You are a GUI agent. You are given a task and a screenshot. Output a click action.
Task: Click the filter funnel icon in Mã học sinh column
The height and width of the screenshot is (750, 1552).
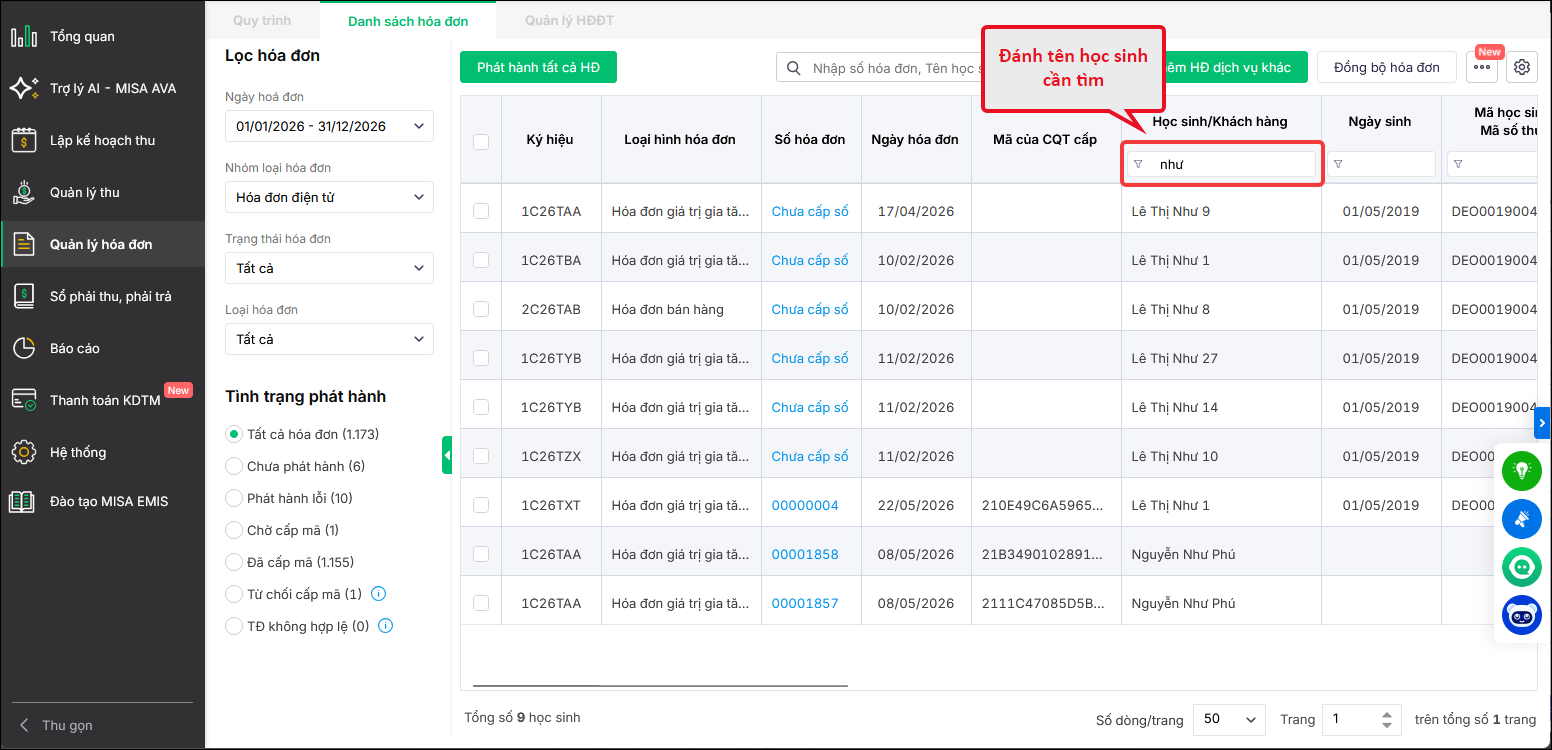click(x=1458, y=164)
